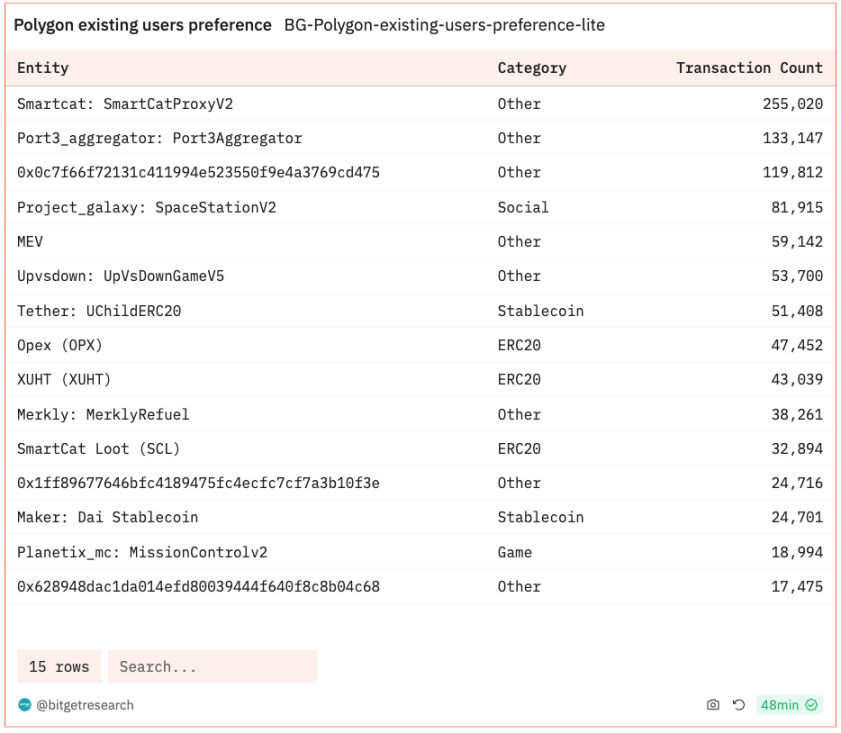The height and width of the screenshot is (733, 841).
Task: Open the Polygon existing users preference title
Action: 142,25
